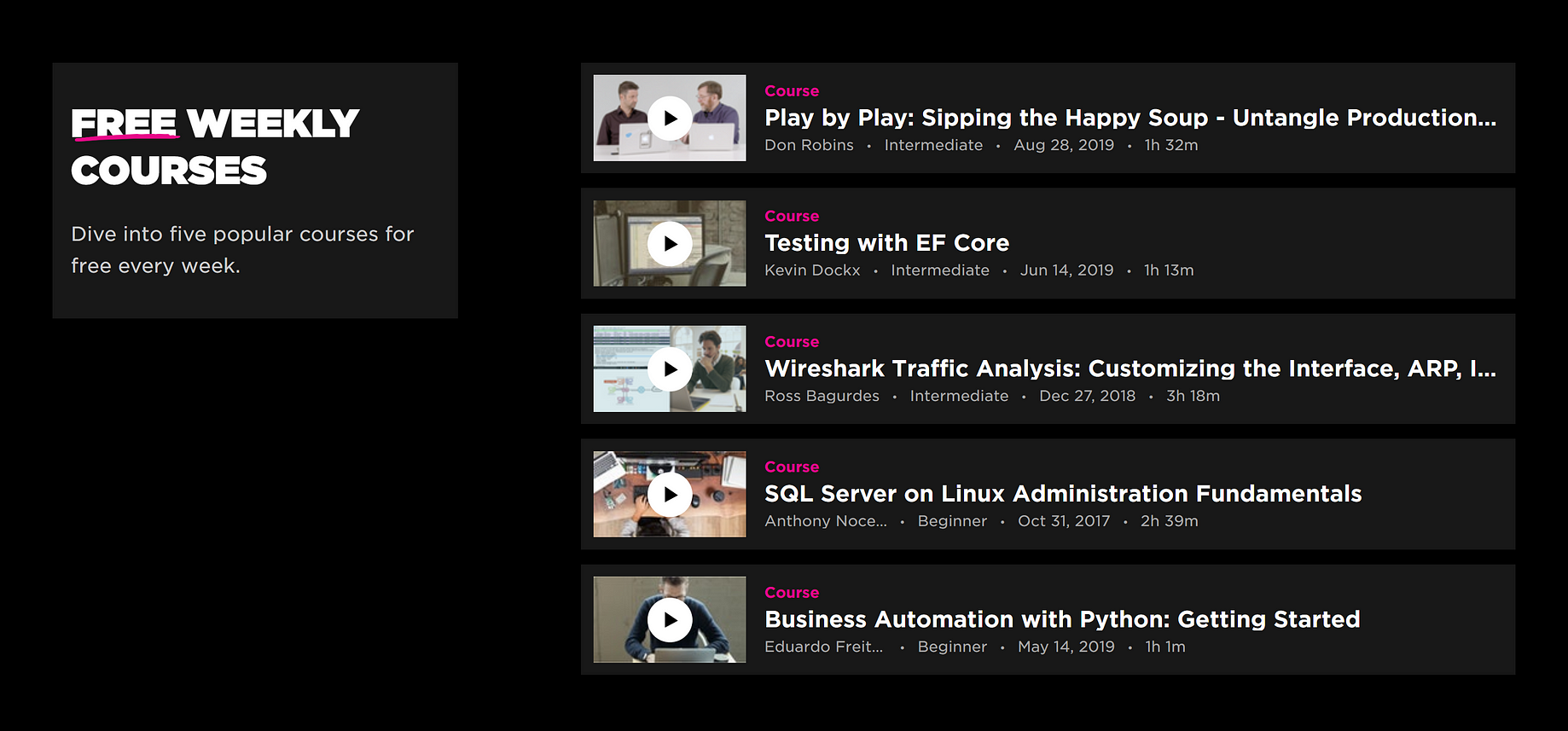
Task: Click truncated author name Eduardo Freit...
Action: (824, 647)
